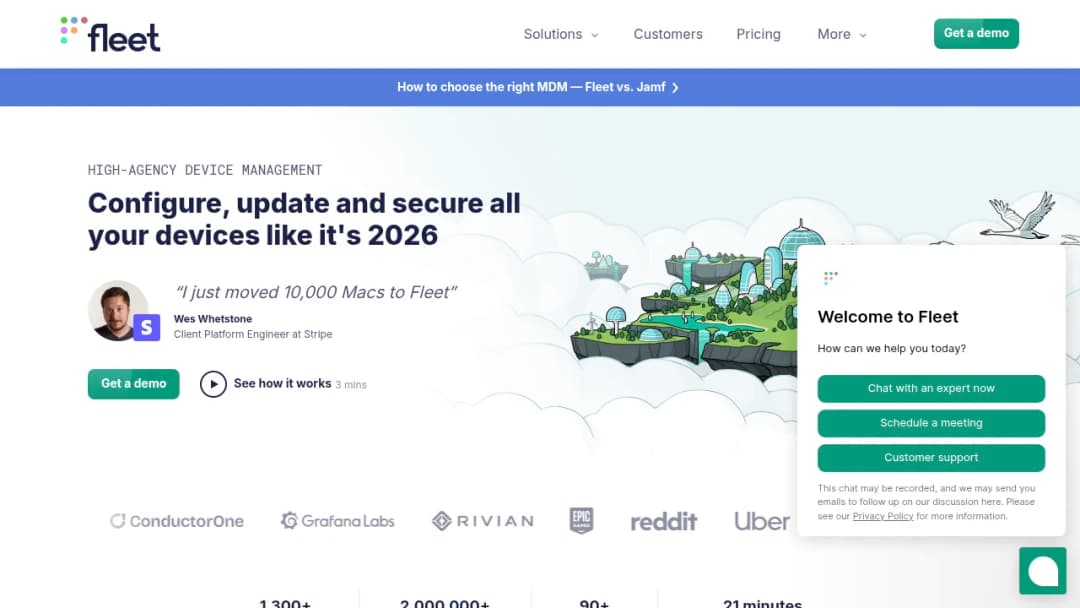Screen dimensions: 1080x608
Task: Click the Fleet logo in header
Action: coord(110,34)
